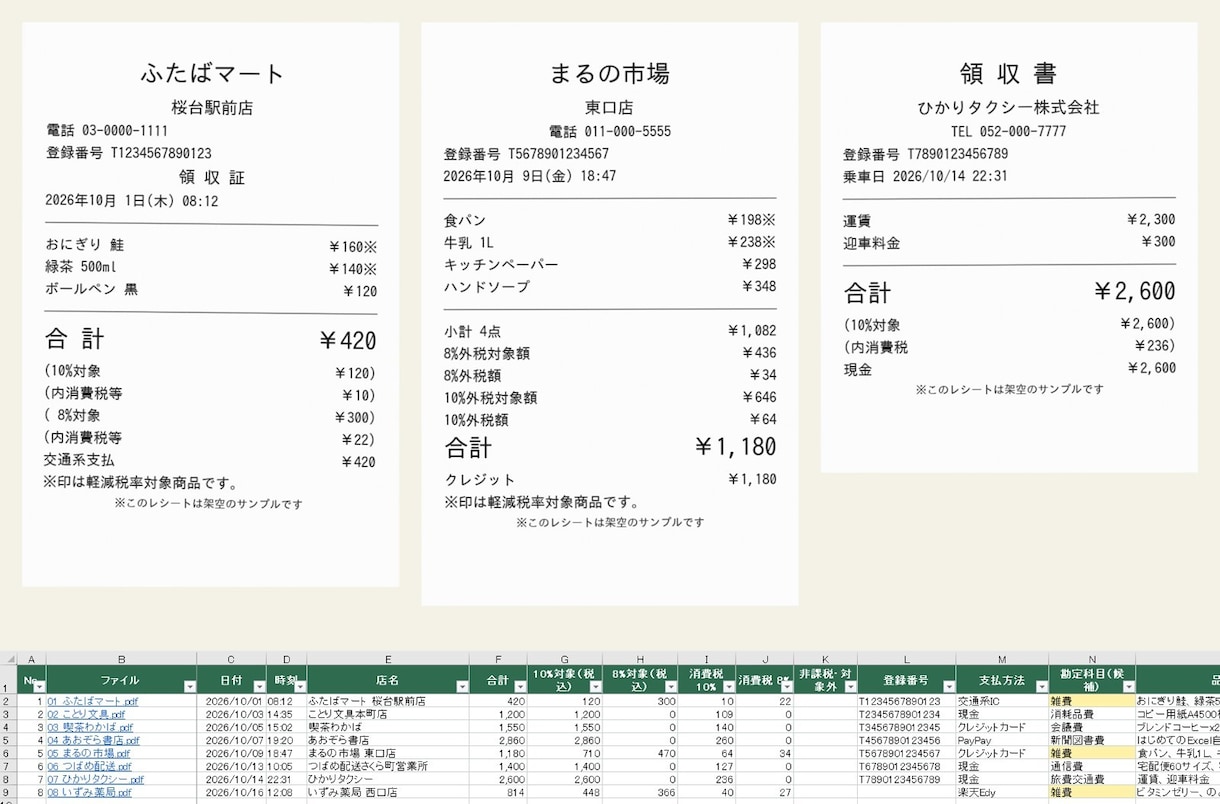Image resolution: width=1220 pixels, height=804 pixels.
Task: Click 支払方法 cell '楽天Edy'
Action: coord(1002,793)
